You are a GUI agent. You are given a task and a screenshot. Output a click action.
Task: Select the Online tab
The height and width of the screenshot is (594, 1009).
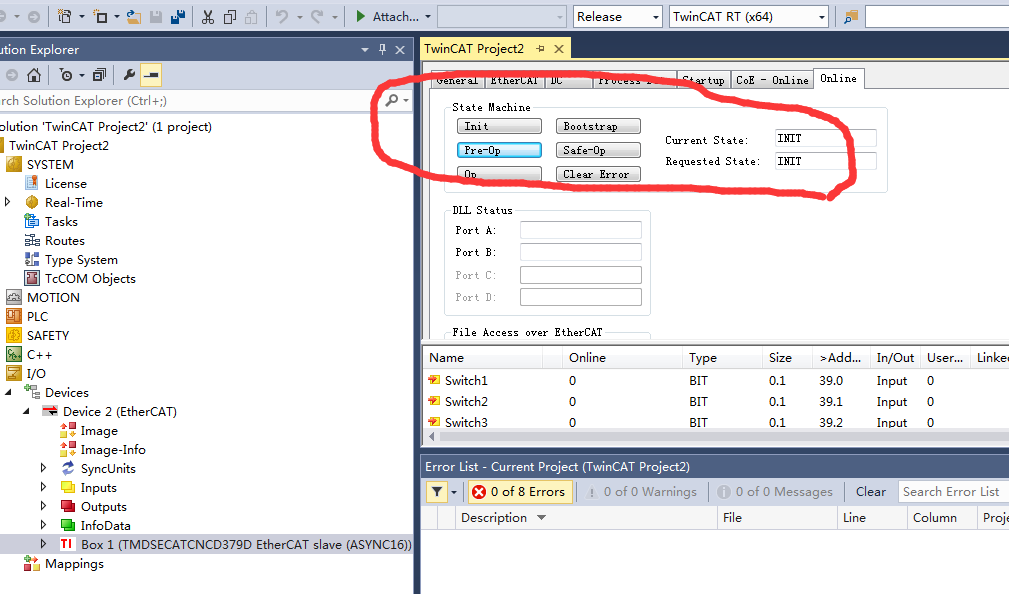point(838,79)
